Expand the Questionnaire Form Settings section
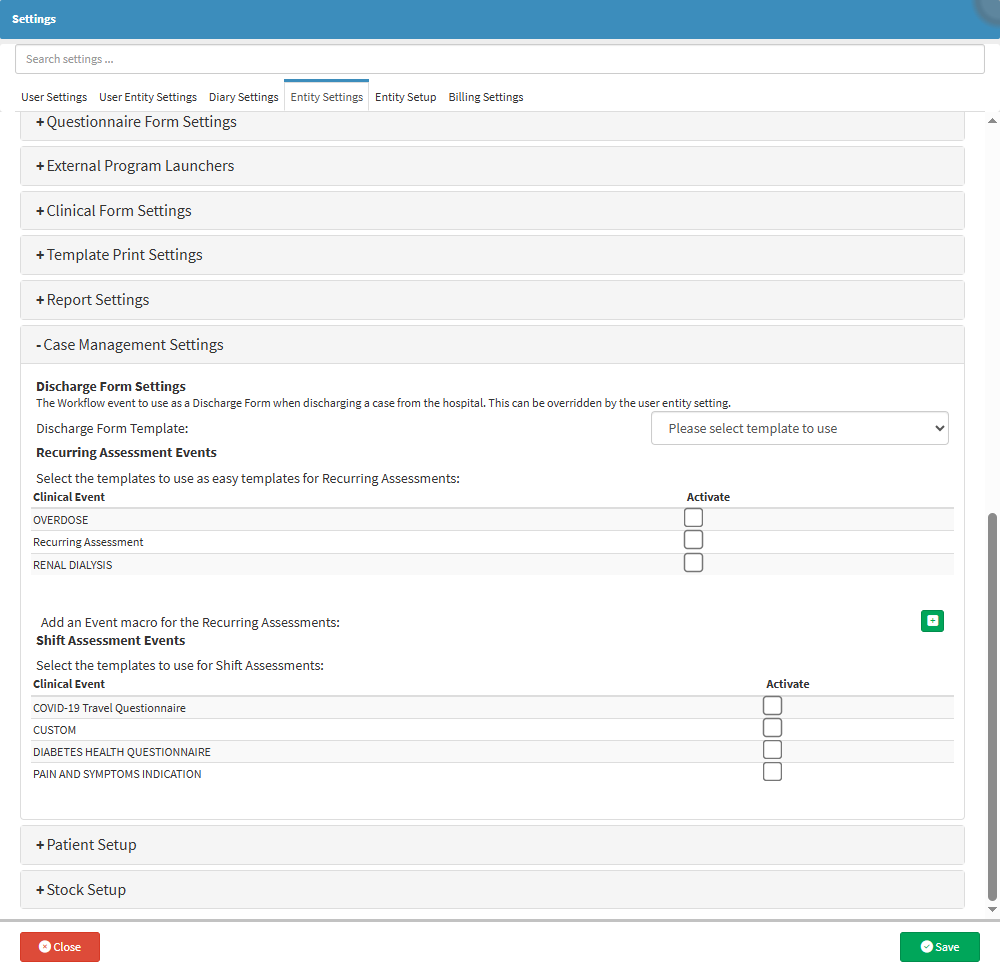1000x972 pixels. 136,122
